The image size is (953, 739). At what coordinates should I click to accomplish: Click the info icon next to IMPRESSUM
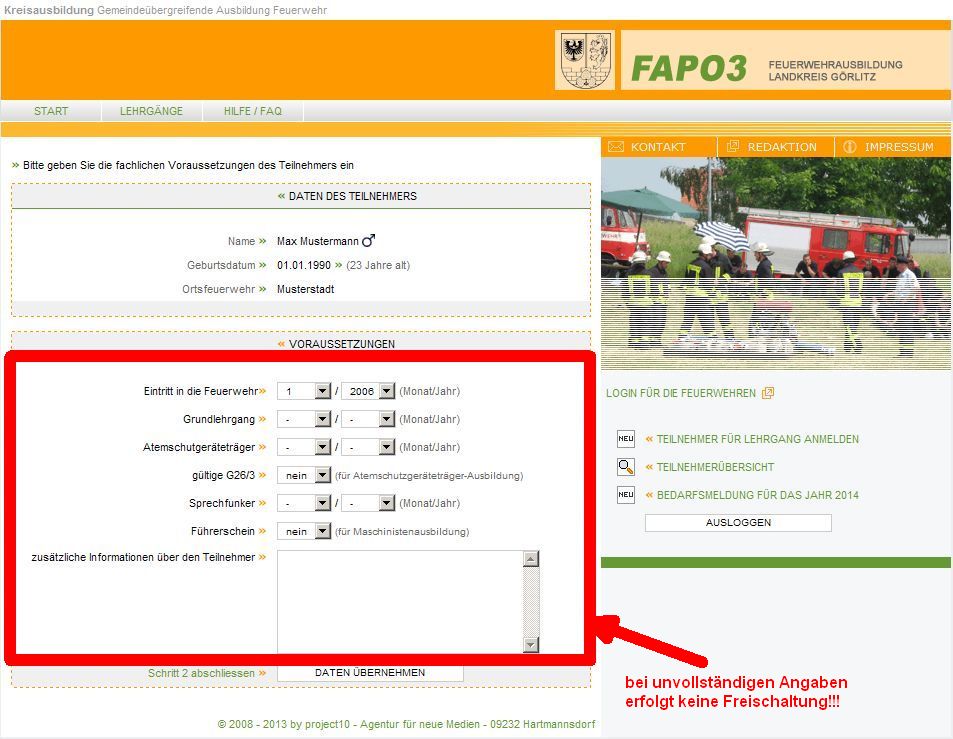[x=850, y=146]
